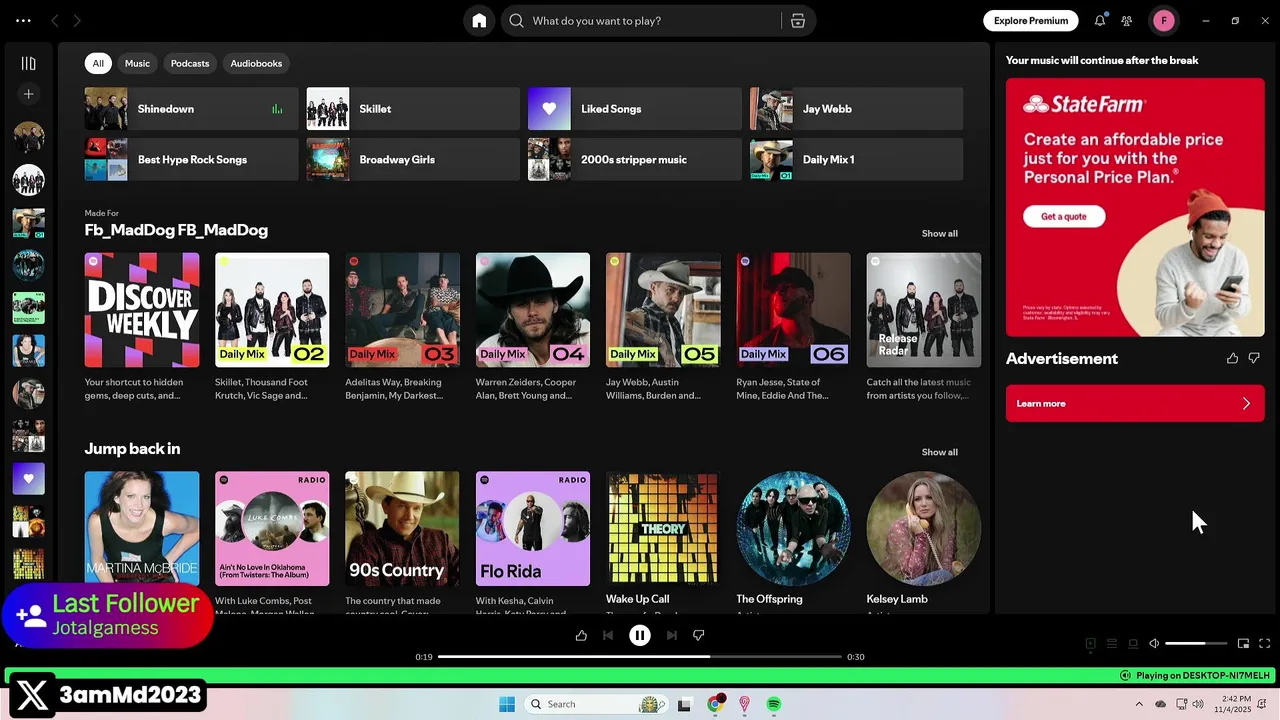Open Best Hype Rock Songs tile
The width and height of the screenshot is (1280, 720).
(191, 160)
